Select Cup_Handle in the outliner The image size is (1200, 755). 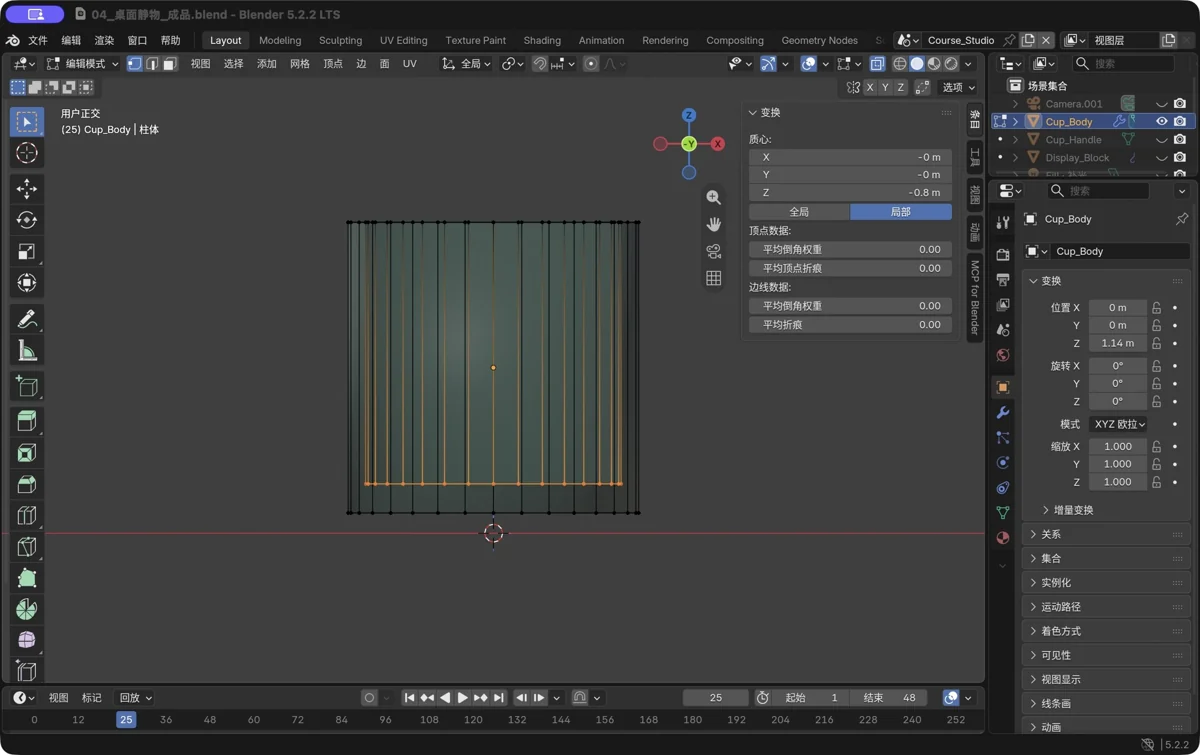(x=1073, y=140)
